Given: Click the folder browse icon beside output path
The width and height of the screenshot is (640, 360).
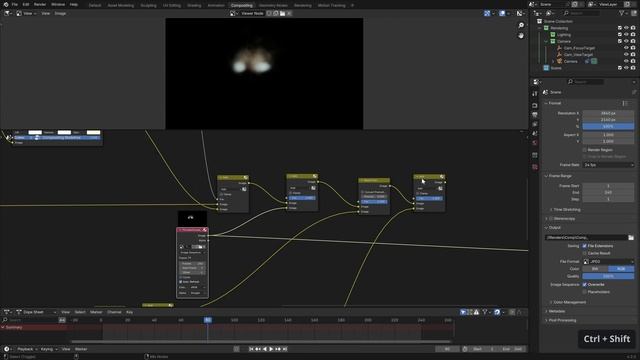Looking at the screenshot, I should click(631, 237).
